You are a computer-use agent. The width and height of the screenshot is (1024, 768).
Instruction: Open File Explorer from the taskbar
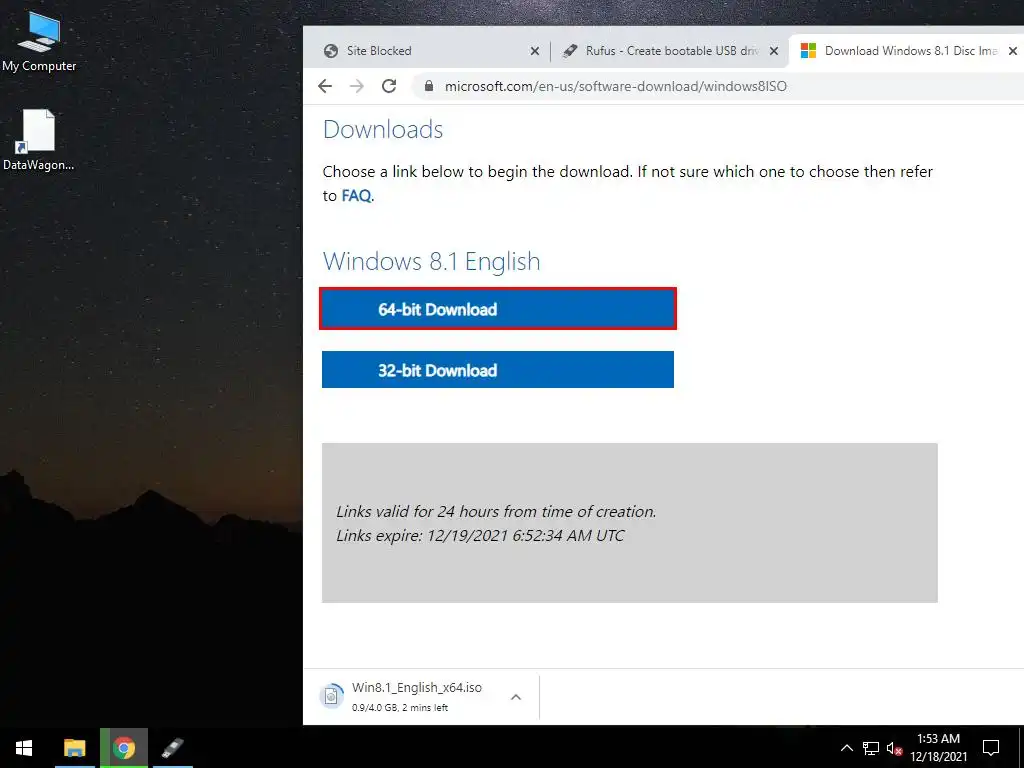[74, 748]
